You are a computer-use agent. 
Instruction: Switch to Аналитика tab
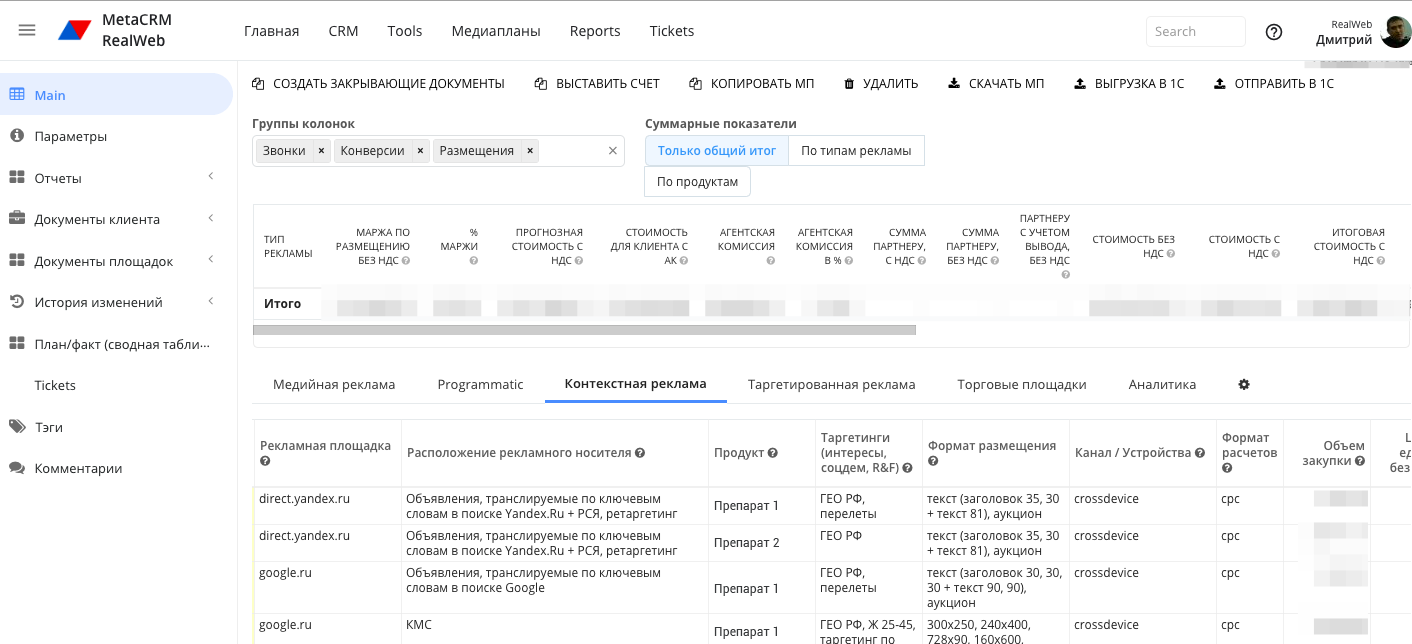(1162, 384)
